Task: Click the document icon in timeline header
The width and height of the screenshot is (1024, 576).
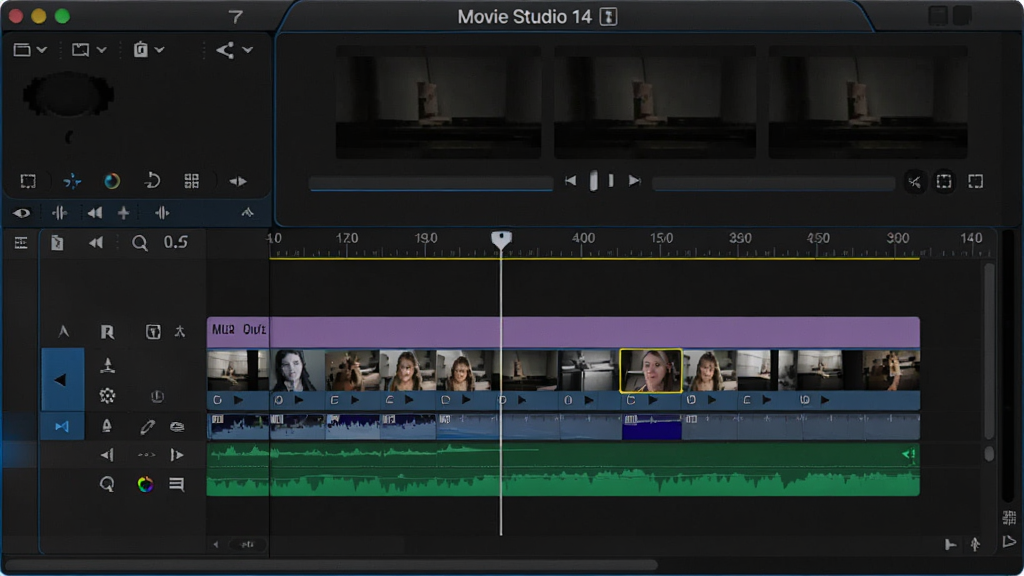Action: pos(57,243)
